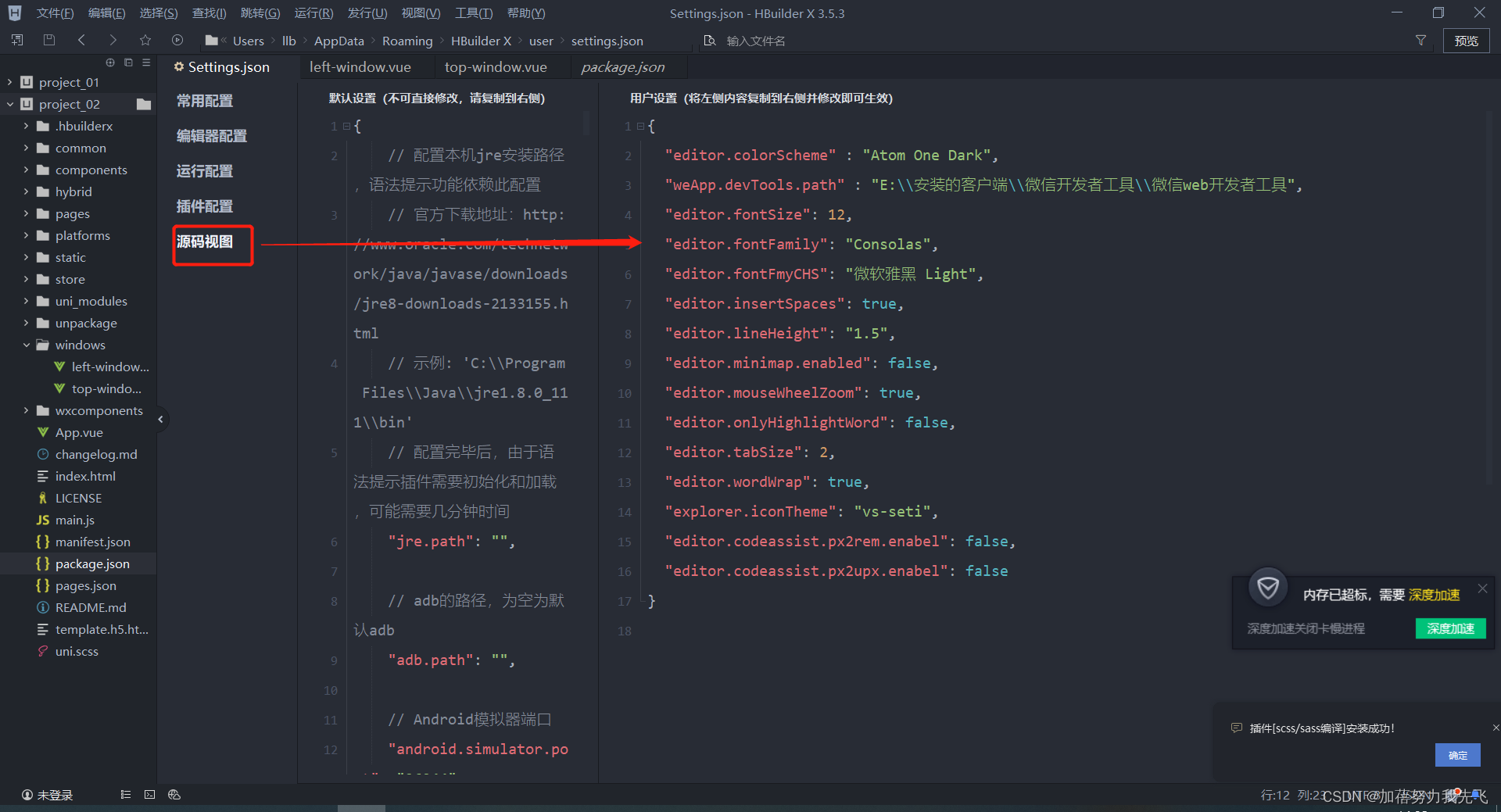The width and height of the screenshot is (1501, 812).
Task: Switch to package.json tab
Action: pyautogui.click(x=623, y=67)
